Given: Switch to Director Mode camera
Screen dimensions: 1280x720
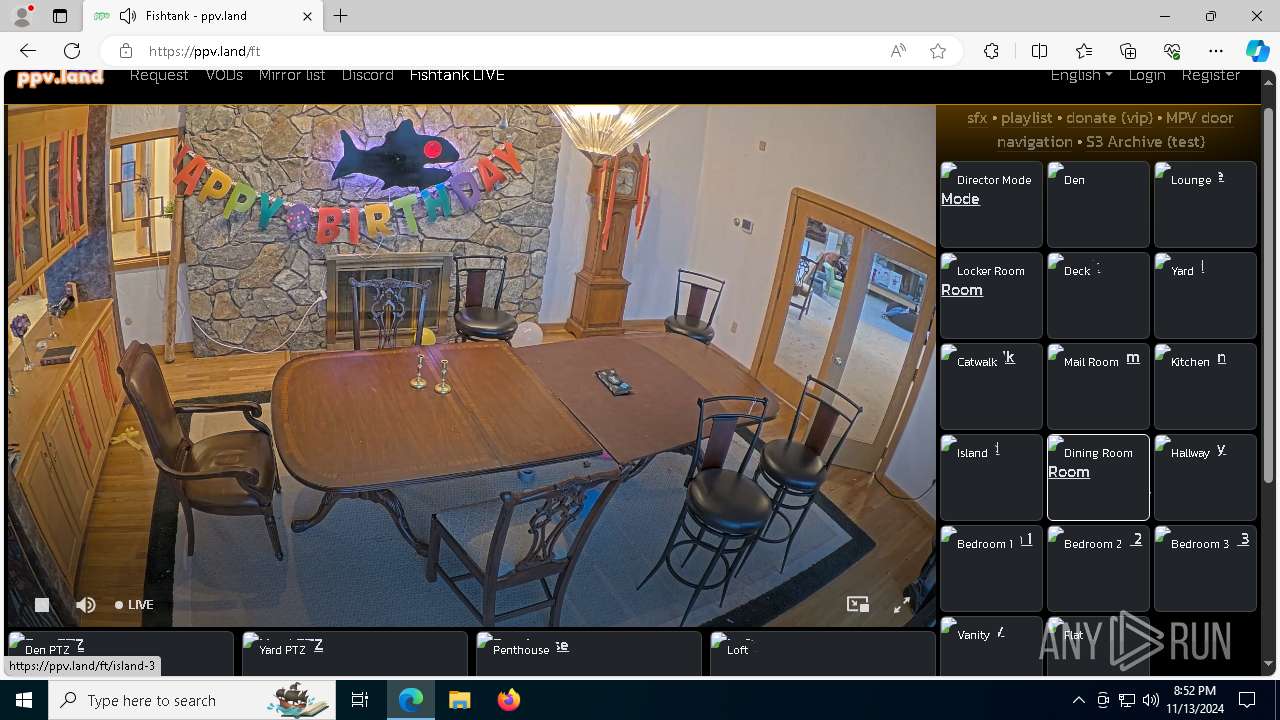Looking at the screenshot, I should coord(991,204).
